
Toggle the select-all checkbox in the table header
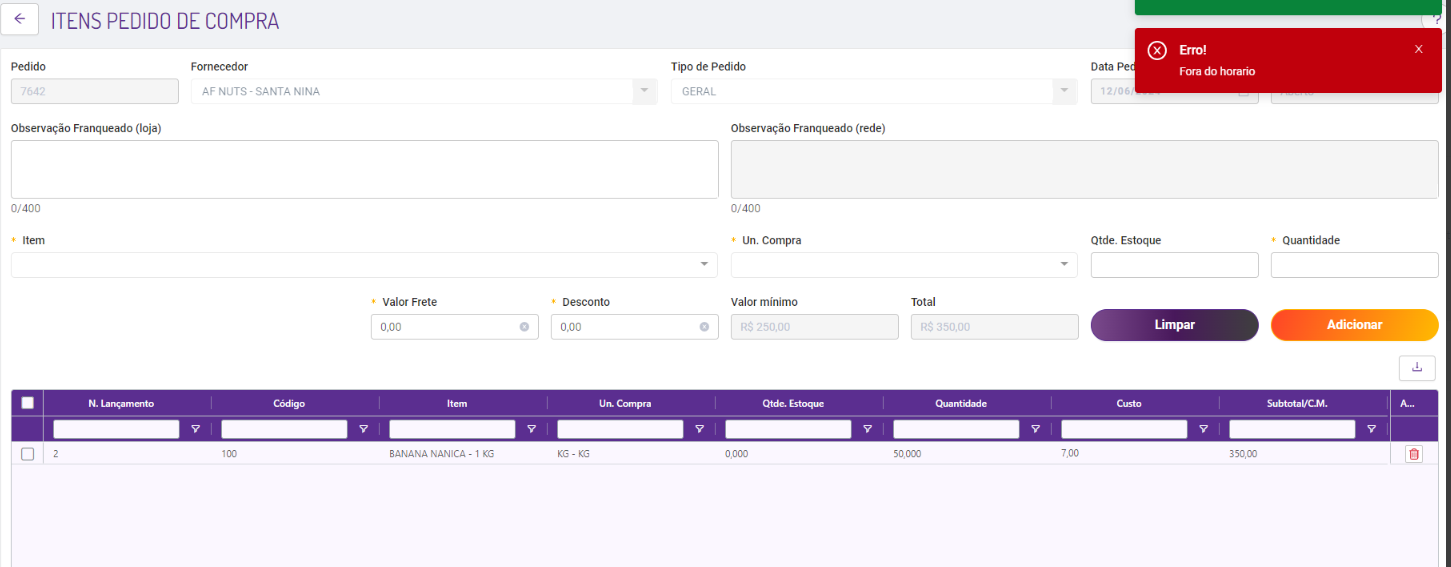point(27,403)
